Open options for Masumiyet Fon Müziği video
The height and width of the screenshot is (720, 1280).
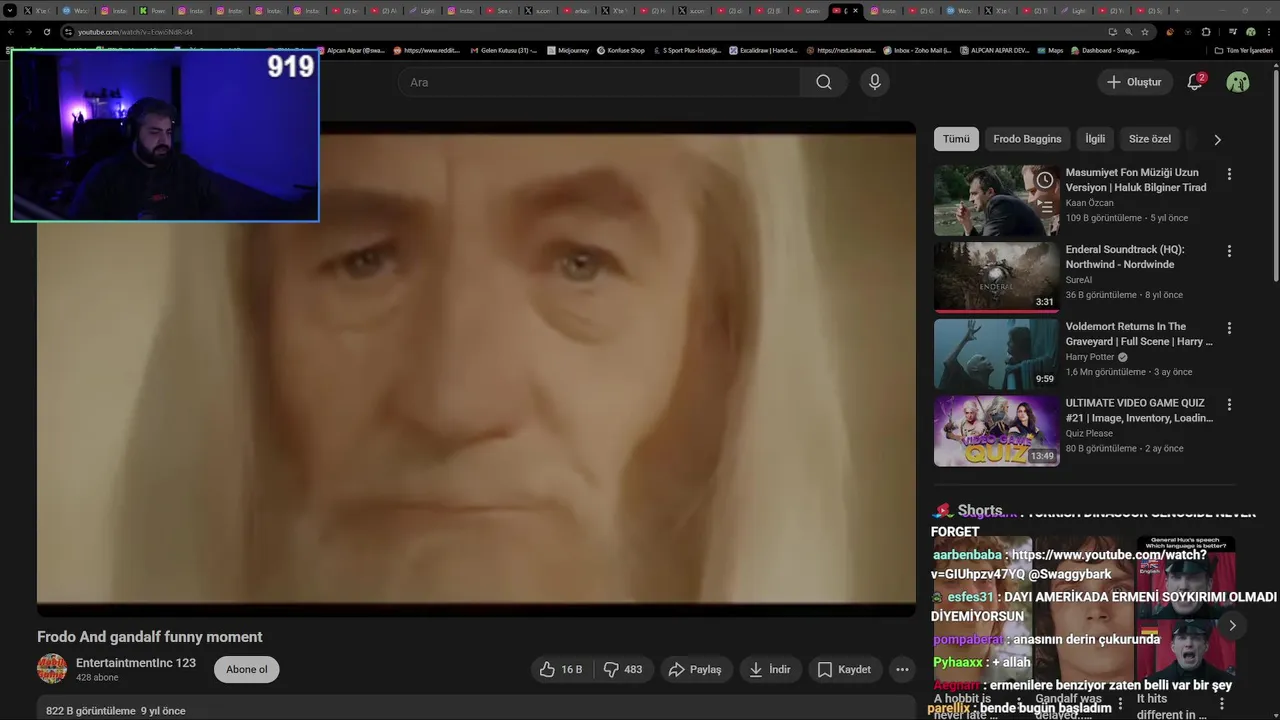tap(1229, 174)
